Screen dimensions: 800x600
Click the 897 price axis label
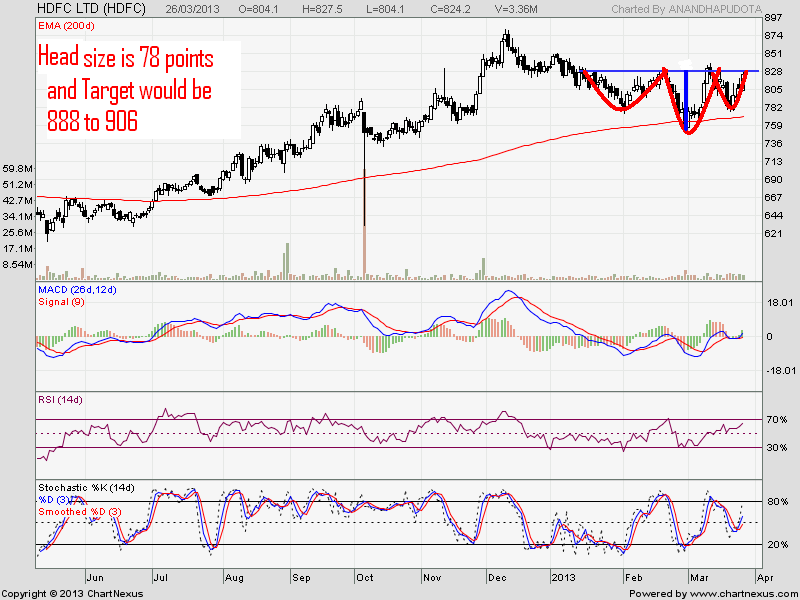773,18
